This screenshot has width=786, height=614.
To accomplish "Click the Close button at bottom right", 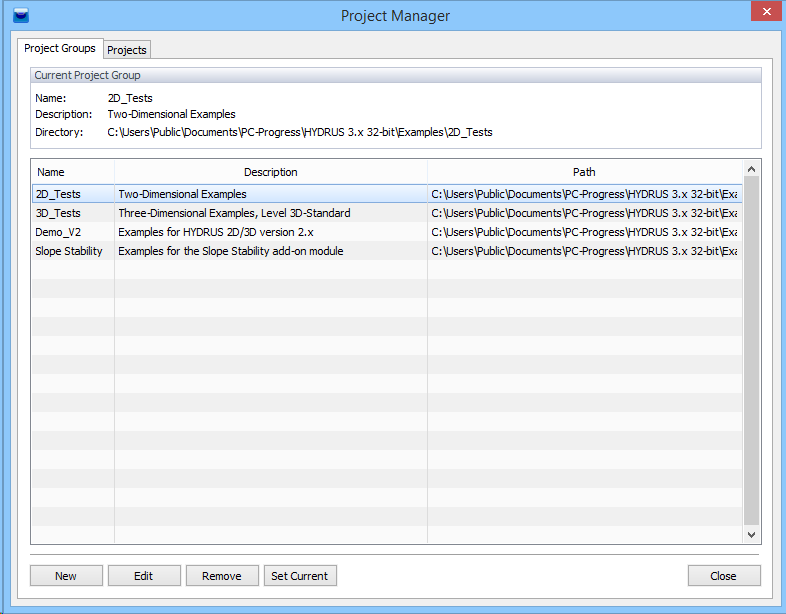I will [x=724, y=575].
